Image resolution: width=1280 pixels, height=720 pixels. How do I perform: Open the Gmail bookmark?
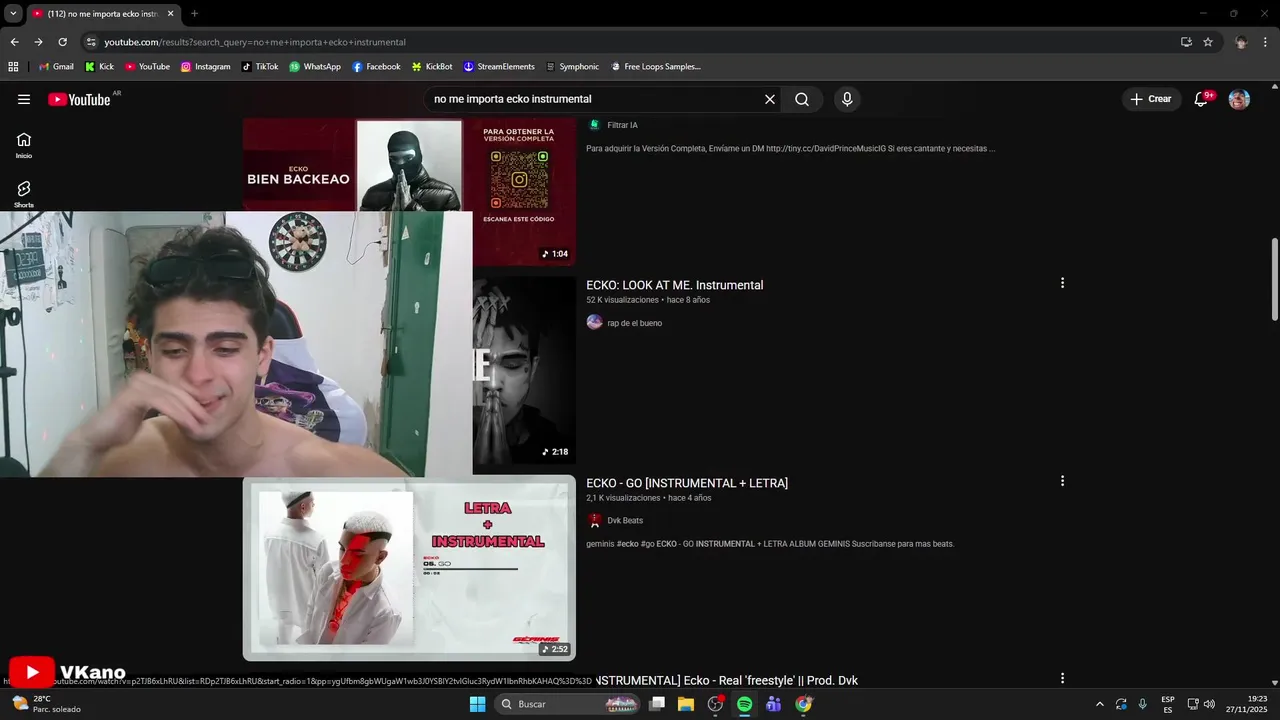[56, 67]
